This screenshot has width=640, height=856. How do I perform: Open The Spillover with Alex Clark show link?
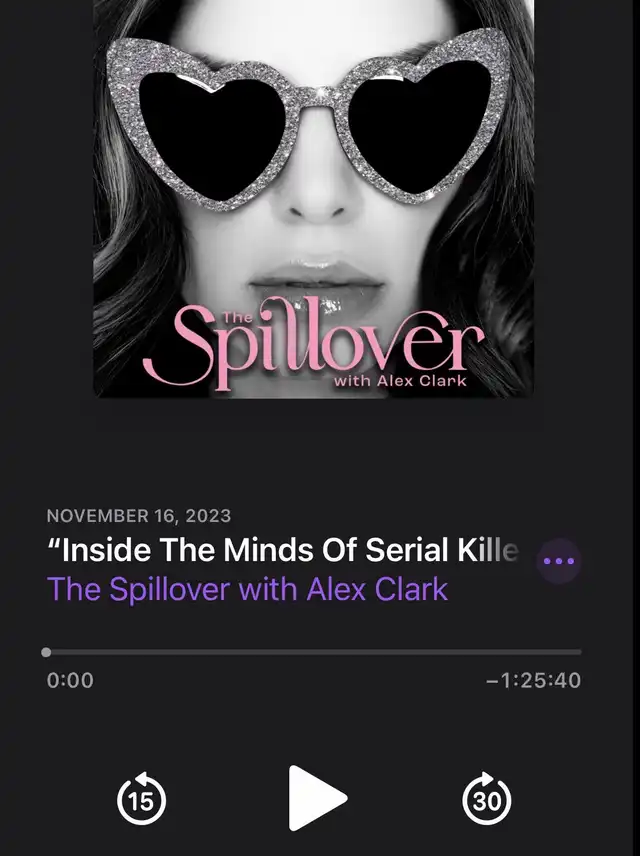pyautogui.click(x=247, y=589)
